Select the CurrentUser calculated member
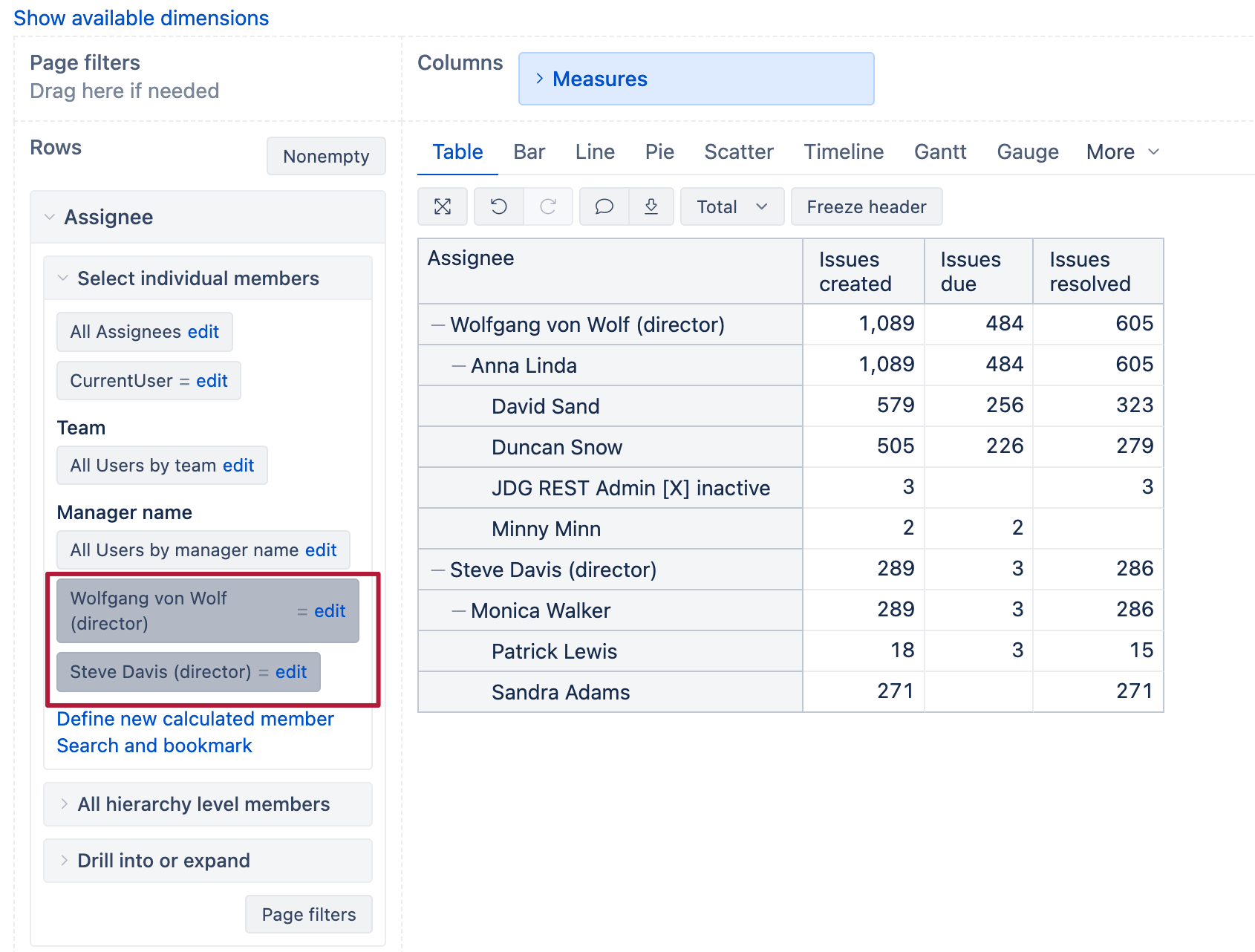 point(121,381)
